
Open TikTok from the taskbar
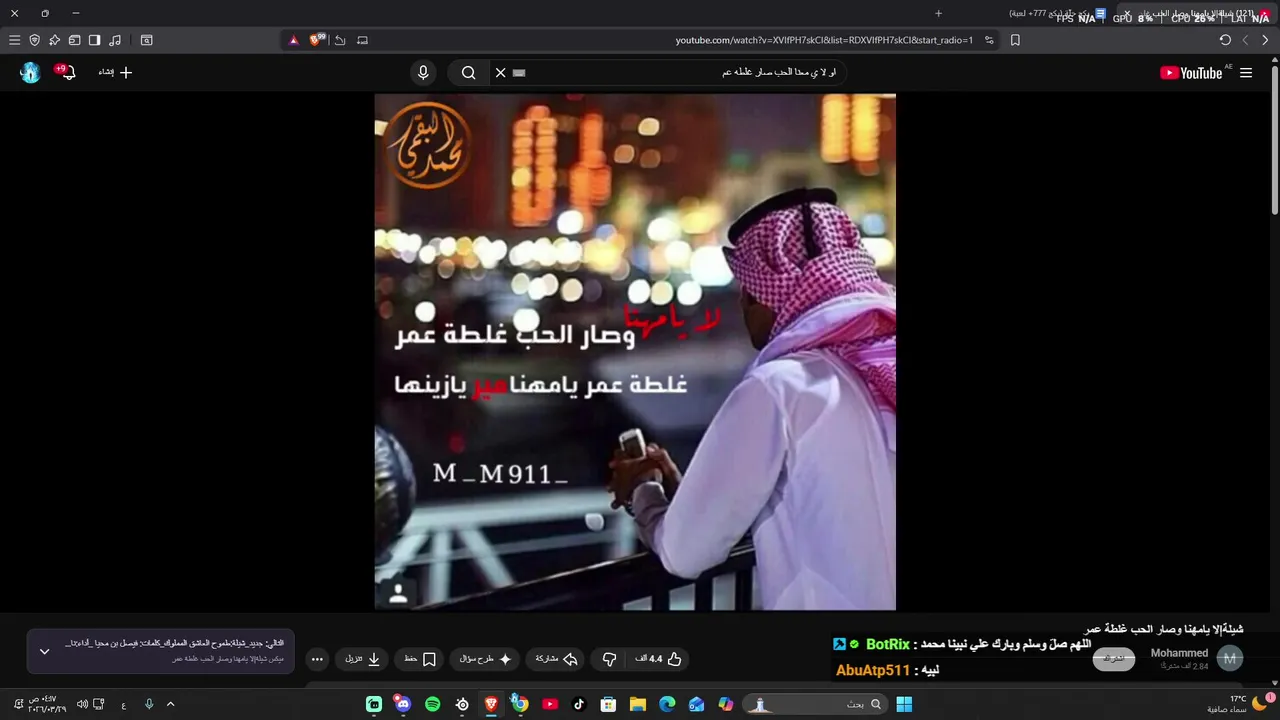(x=579, y=704)
